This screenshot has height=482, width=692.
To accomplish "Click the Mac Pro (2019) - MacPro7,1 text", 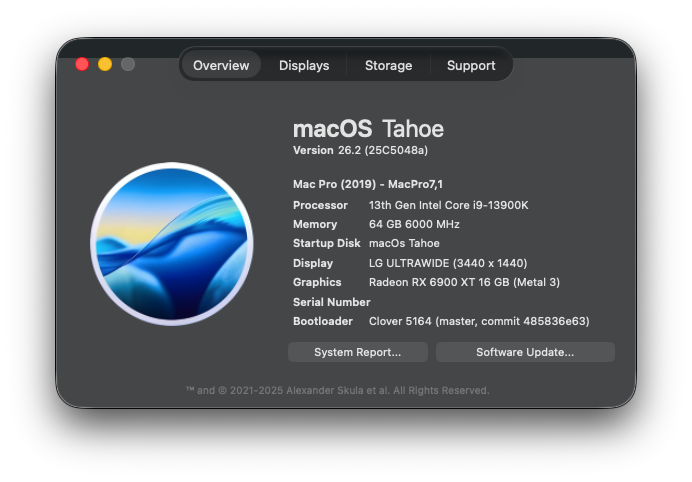I will [x=368, y=184].
